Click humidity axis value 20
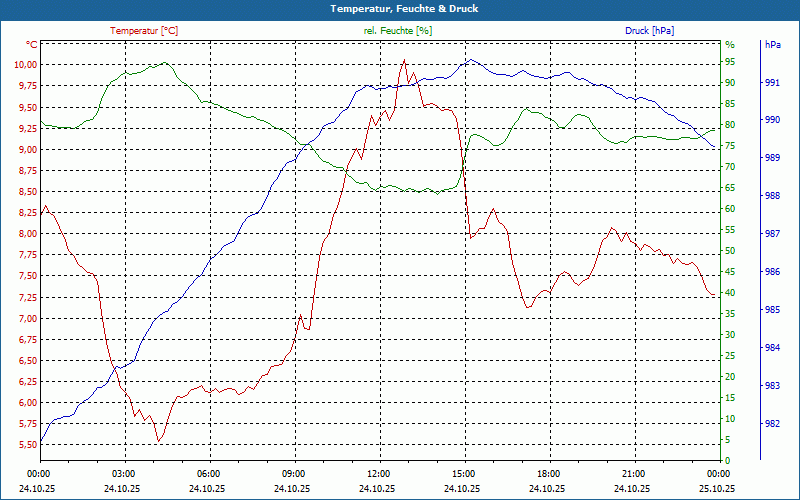Image resolution: width=800 pixels, height=500 pixels. coord(730,377)
